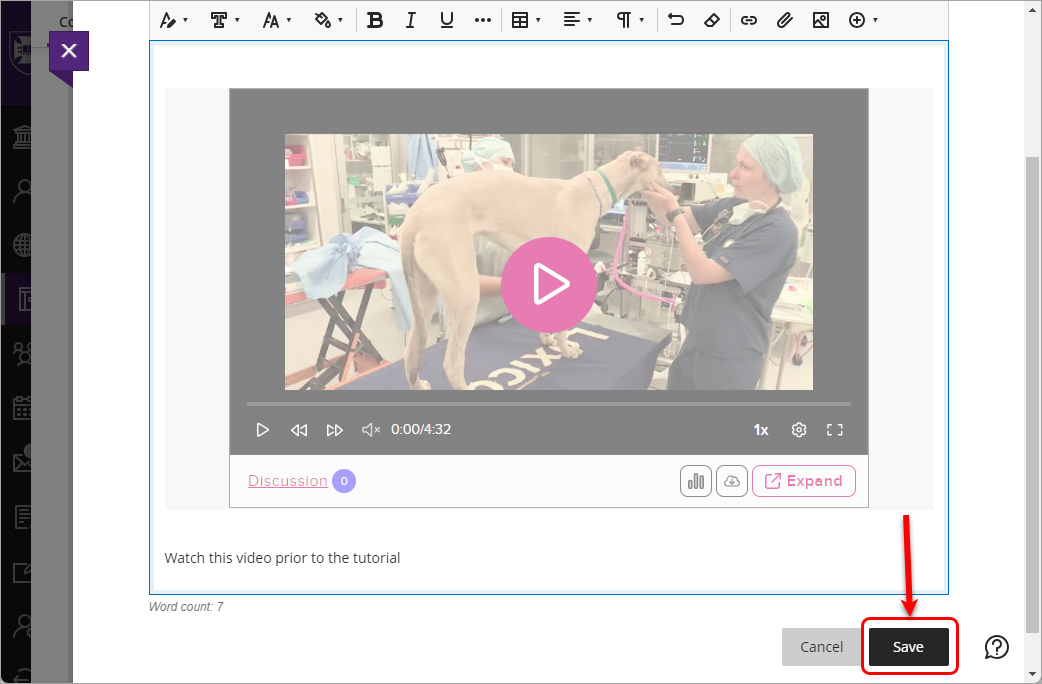Open the video settings gear
1042x684 pixels.
(798, 429)
